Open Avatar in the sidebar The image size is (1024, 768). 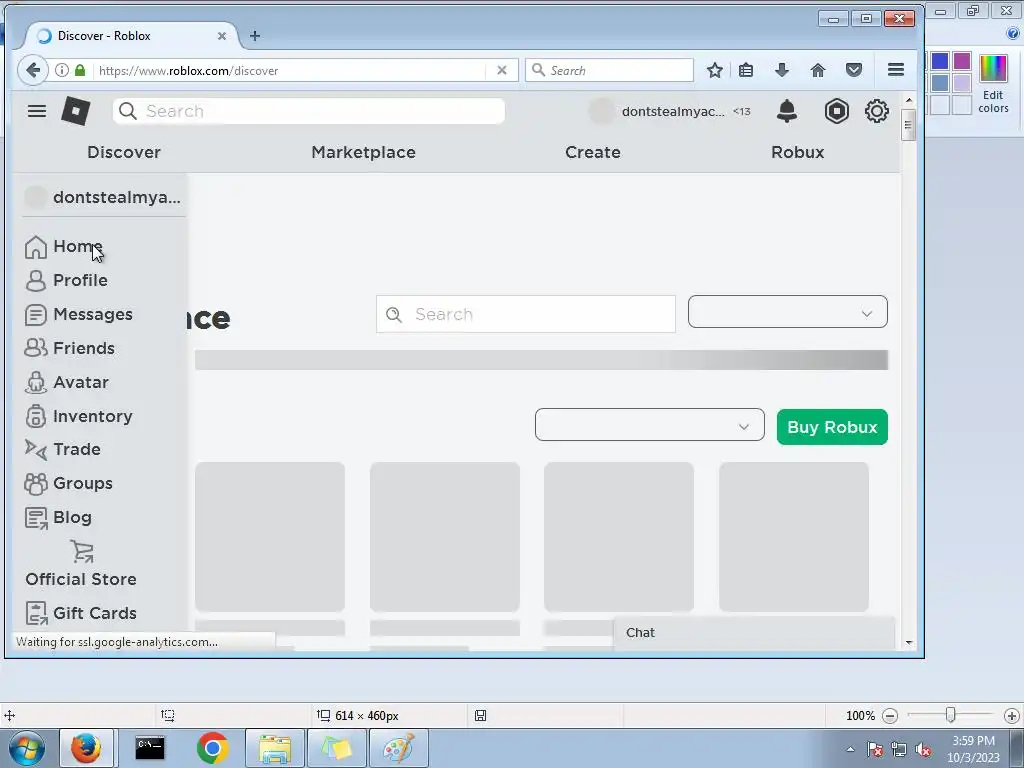click(x=67, y=382)
